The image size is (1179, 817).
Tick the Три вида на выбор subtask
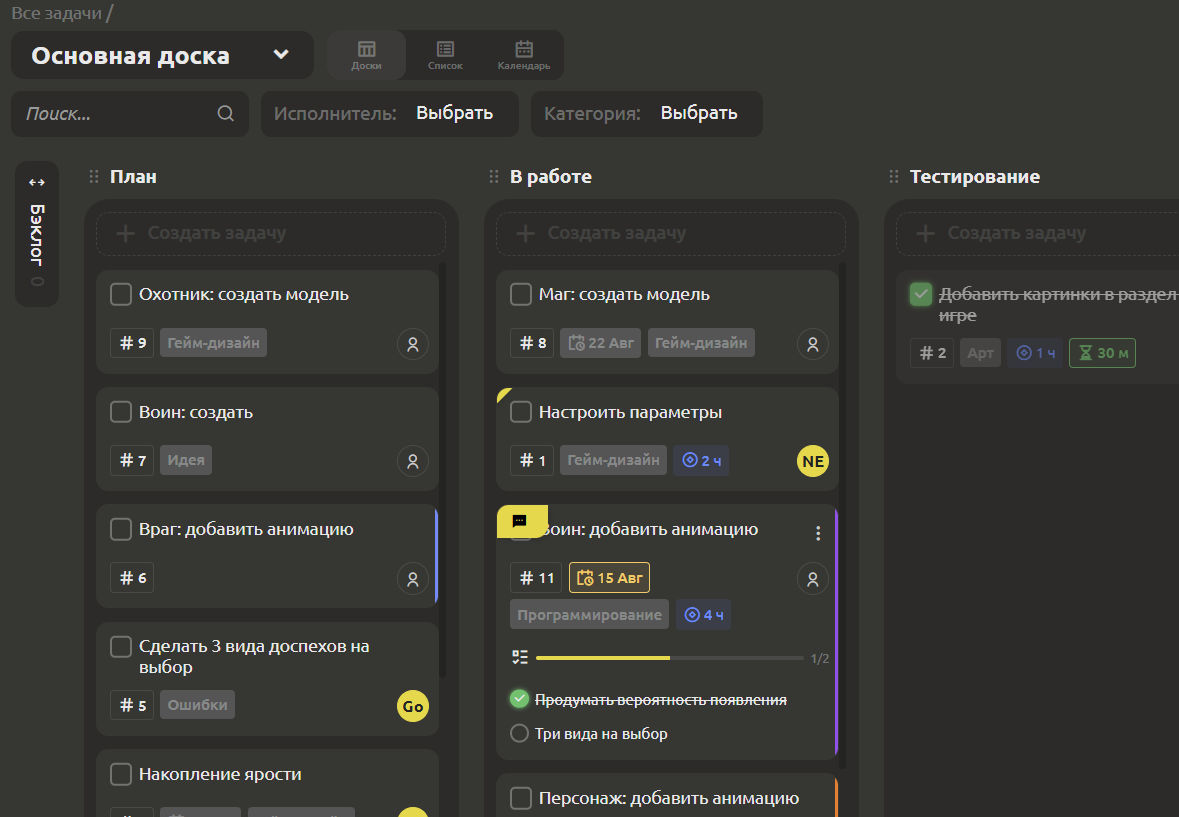tap(520, 733)
